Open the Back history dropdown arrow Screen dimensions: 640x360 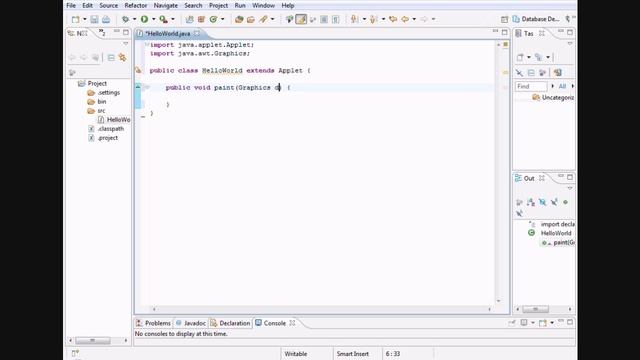(x=414, y=19)
